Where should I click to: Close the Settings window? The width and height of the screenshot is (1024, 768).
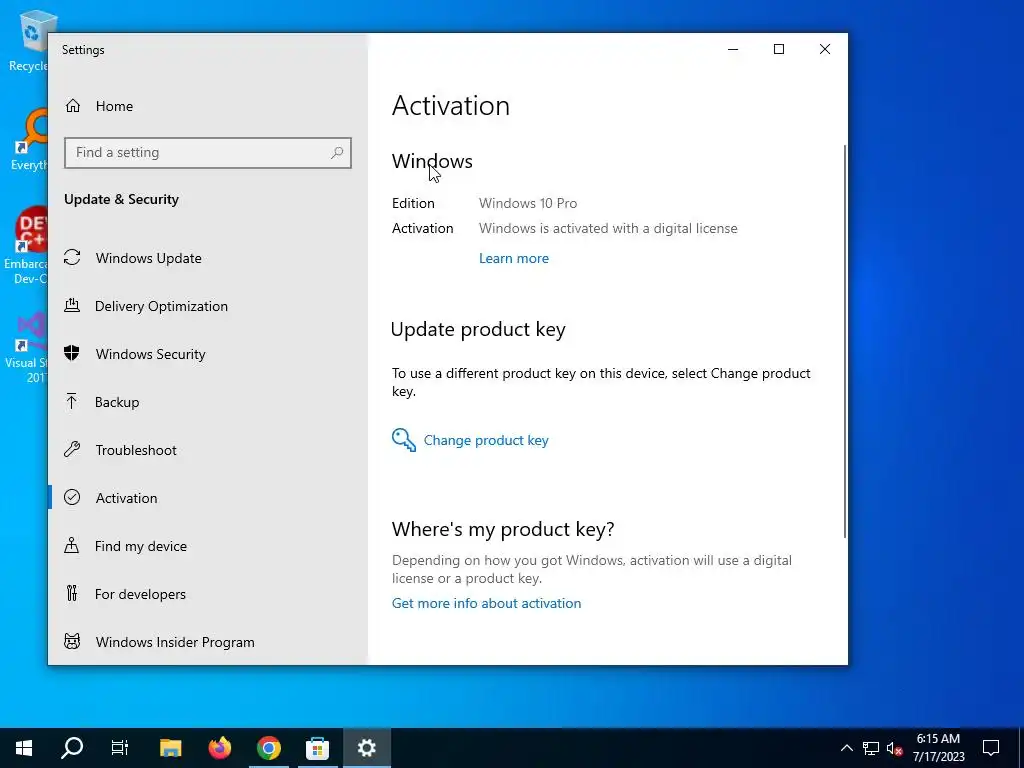point(825,49)
